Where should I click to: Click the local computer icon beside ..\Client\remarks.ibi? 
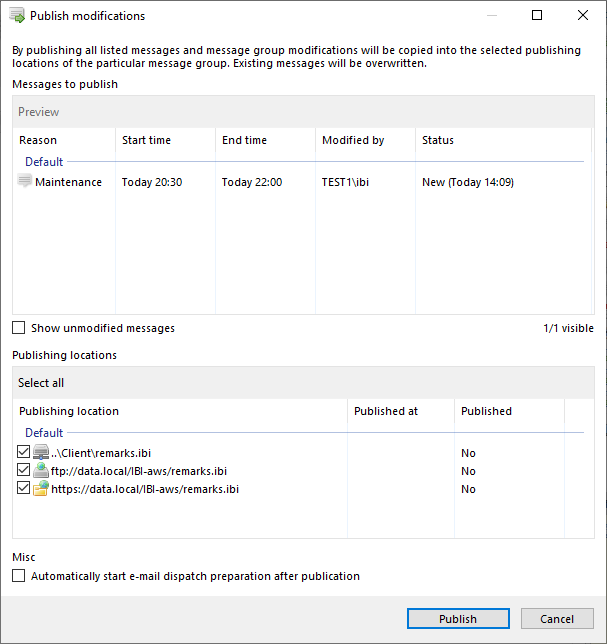41,453
